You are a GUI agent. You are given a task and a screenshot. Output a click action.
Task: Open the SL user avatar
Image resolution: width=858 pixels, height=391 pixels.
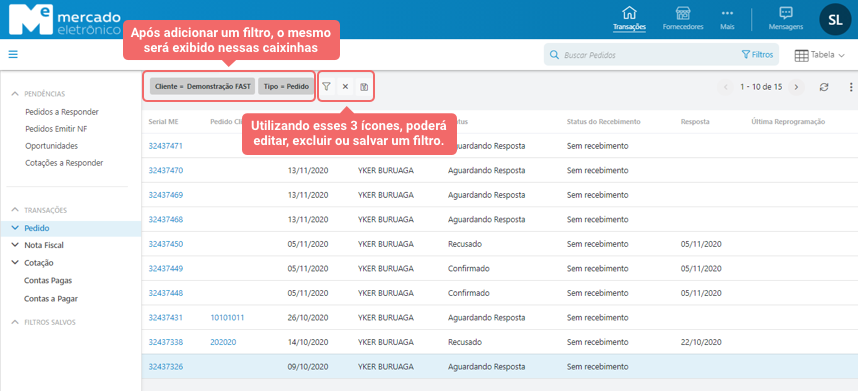[x=835, y=20]
